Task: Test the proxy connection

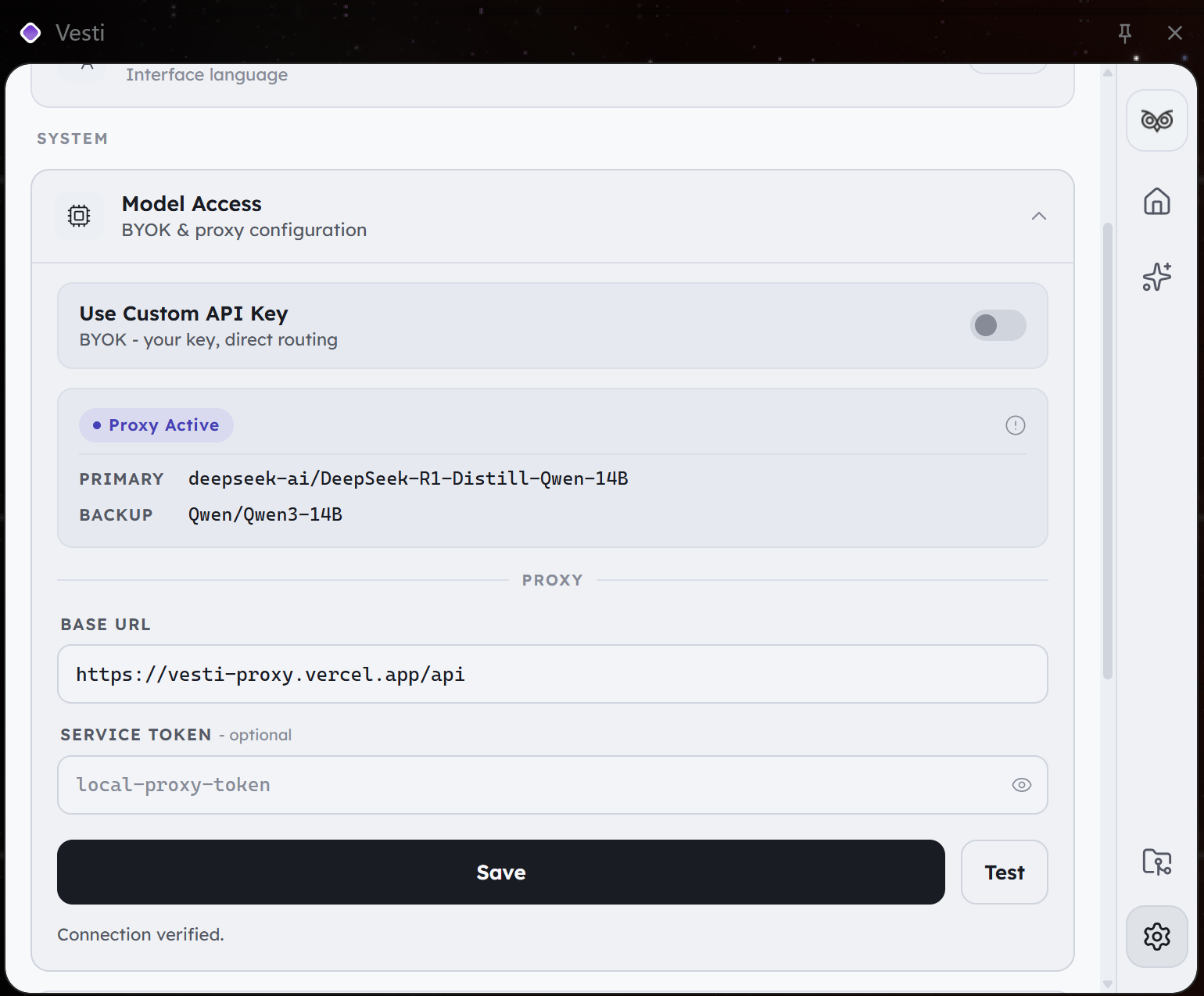Action: [x=1005, y=872]
